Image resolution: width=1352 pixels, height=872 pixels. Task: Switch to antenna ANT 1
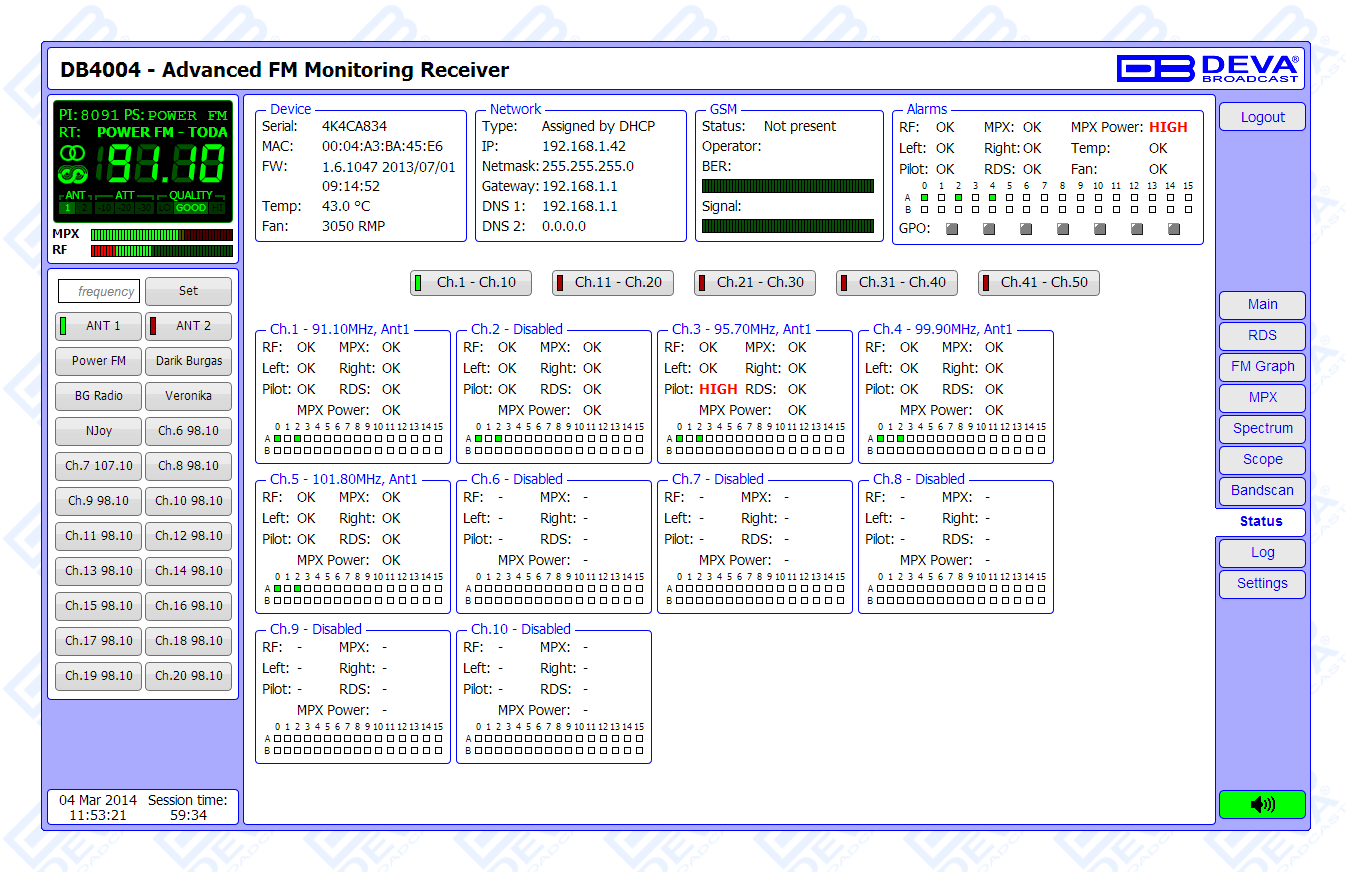[x=98, y=326]
